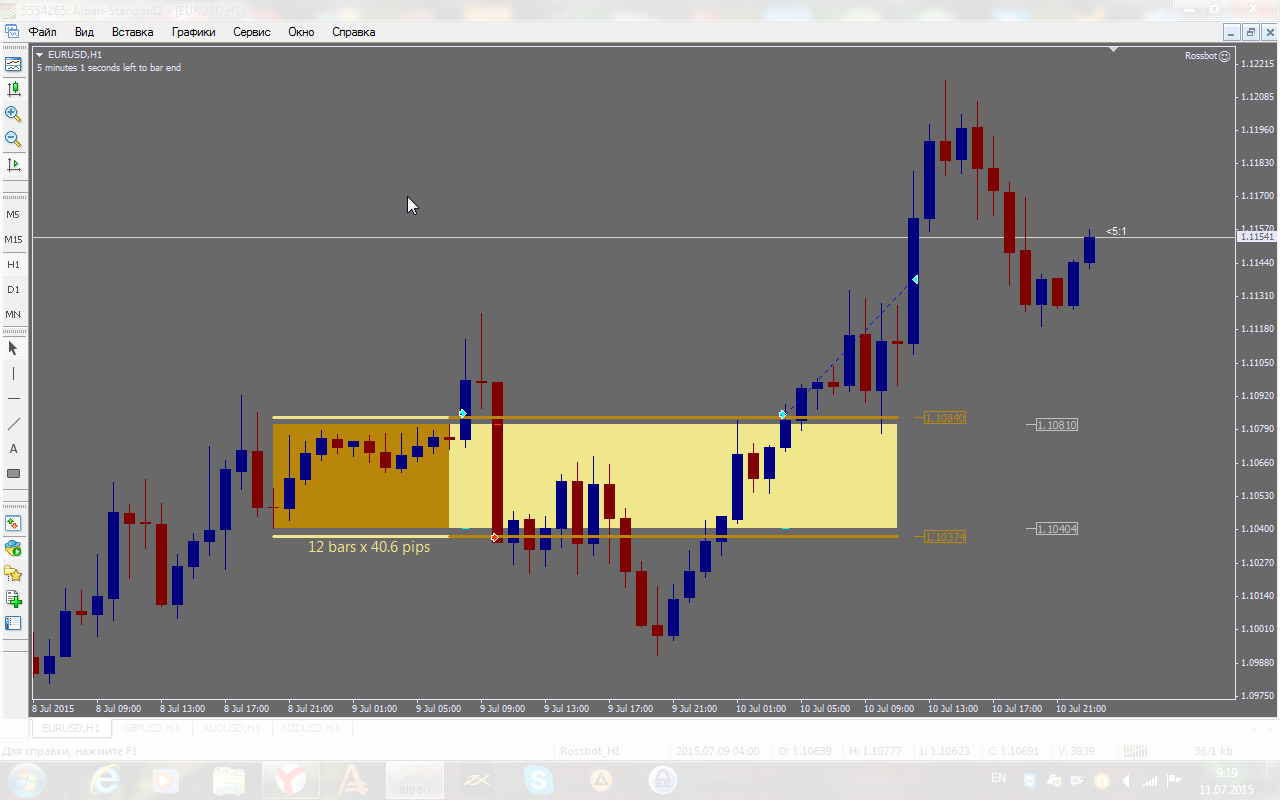1280x800 pixels.
Task: Click the MetaTrader icon beside Файл
Action: pos(12,32)
